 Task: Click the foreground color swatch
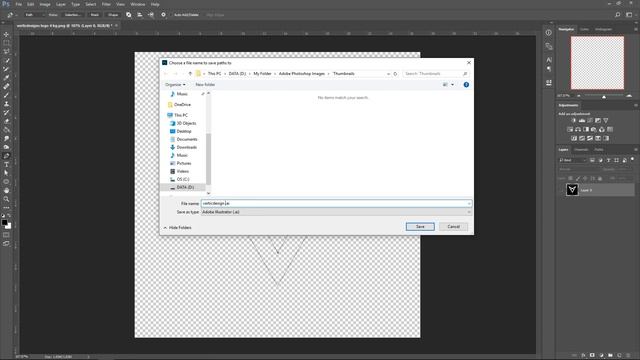(x=4, y=222)
